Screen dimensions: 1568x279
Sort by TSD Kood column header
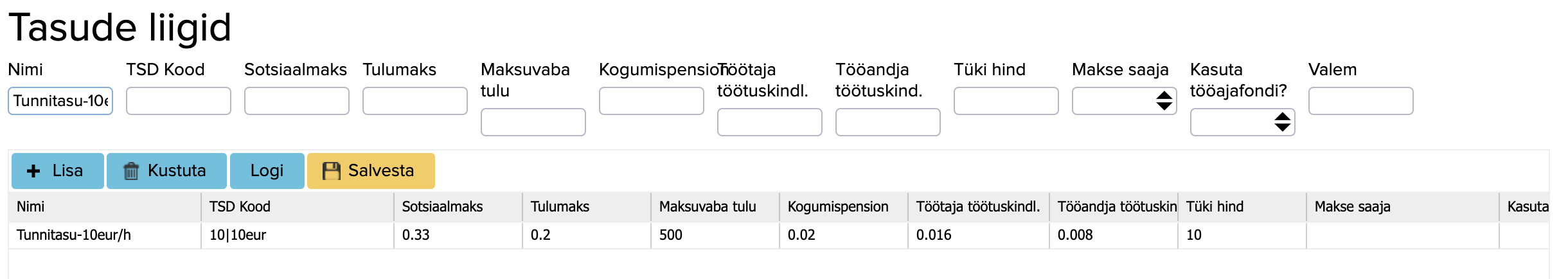pyautogui.click(x=240, y=206)
